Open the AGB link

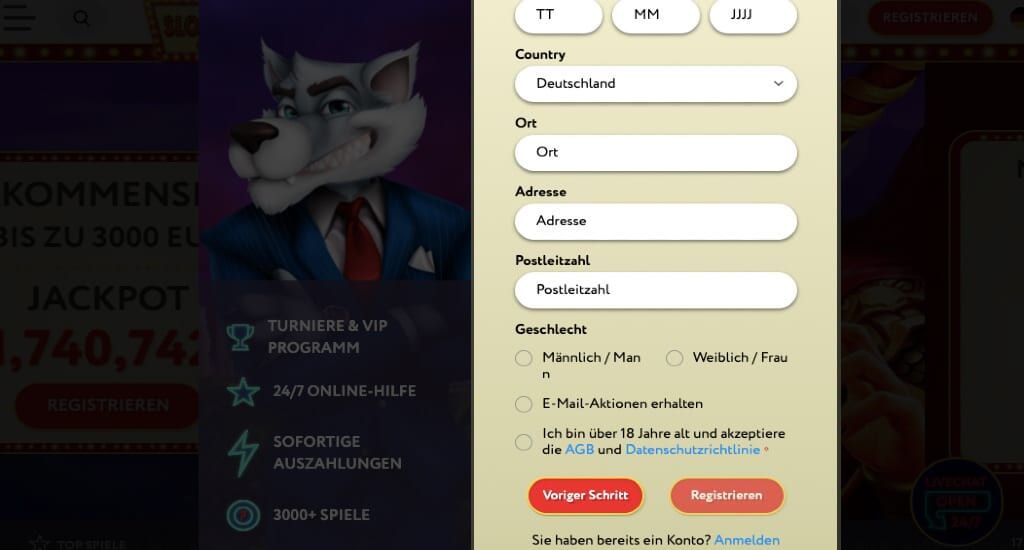[x=579, y=449]
